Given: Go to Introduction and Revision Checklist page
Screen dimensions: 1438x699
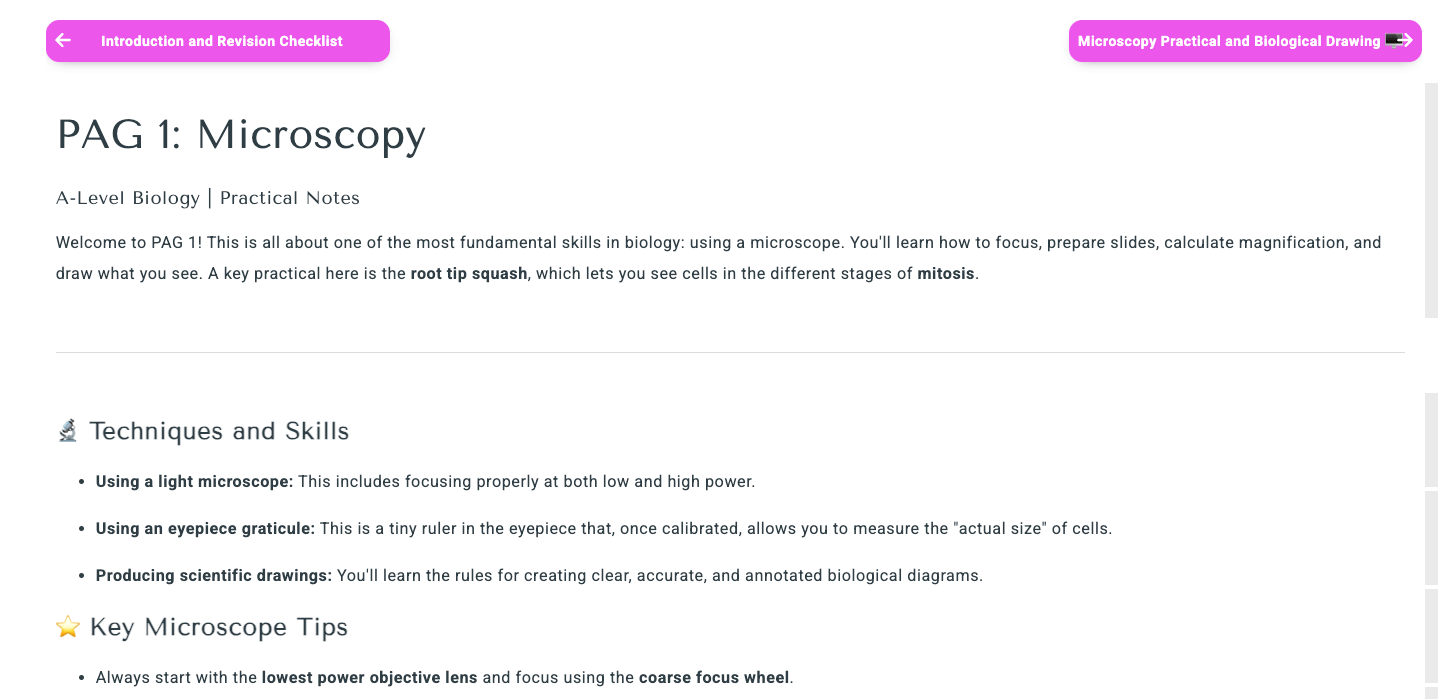Looking at the screenshot, I should (221, 41).
